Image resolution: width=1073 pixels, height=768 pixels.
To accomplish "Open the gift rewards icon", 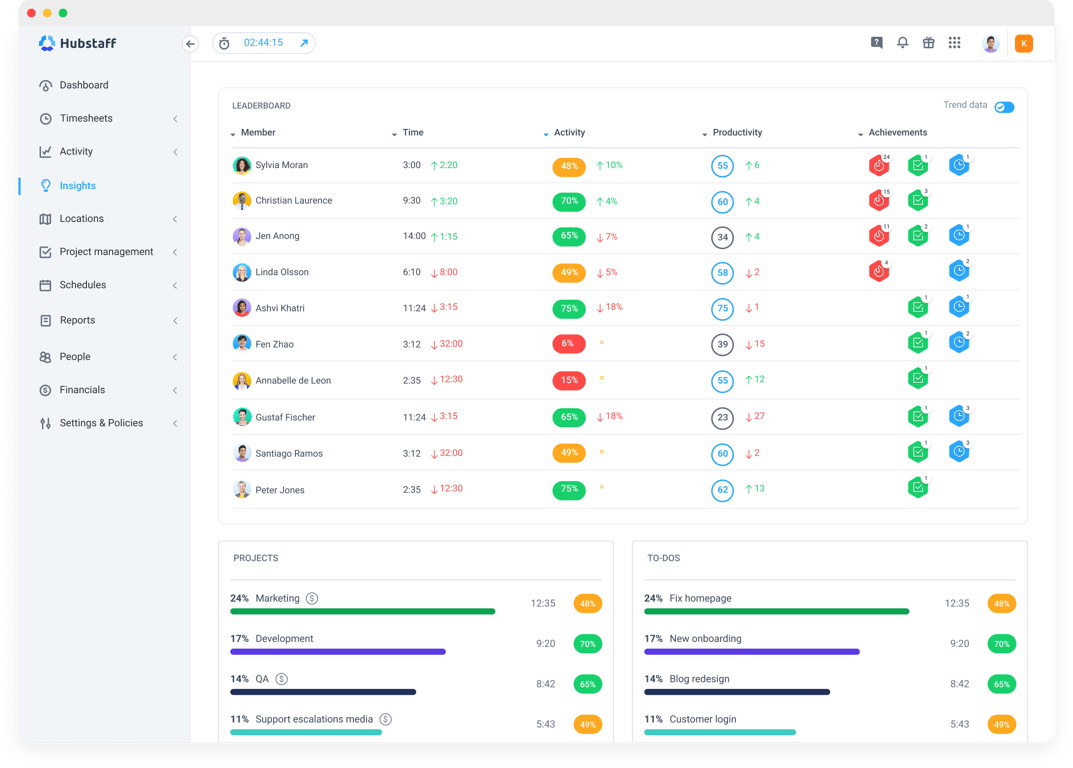I will [x=928, y=42].
